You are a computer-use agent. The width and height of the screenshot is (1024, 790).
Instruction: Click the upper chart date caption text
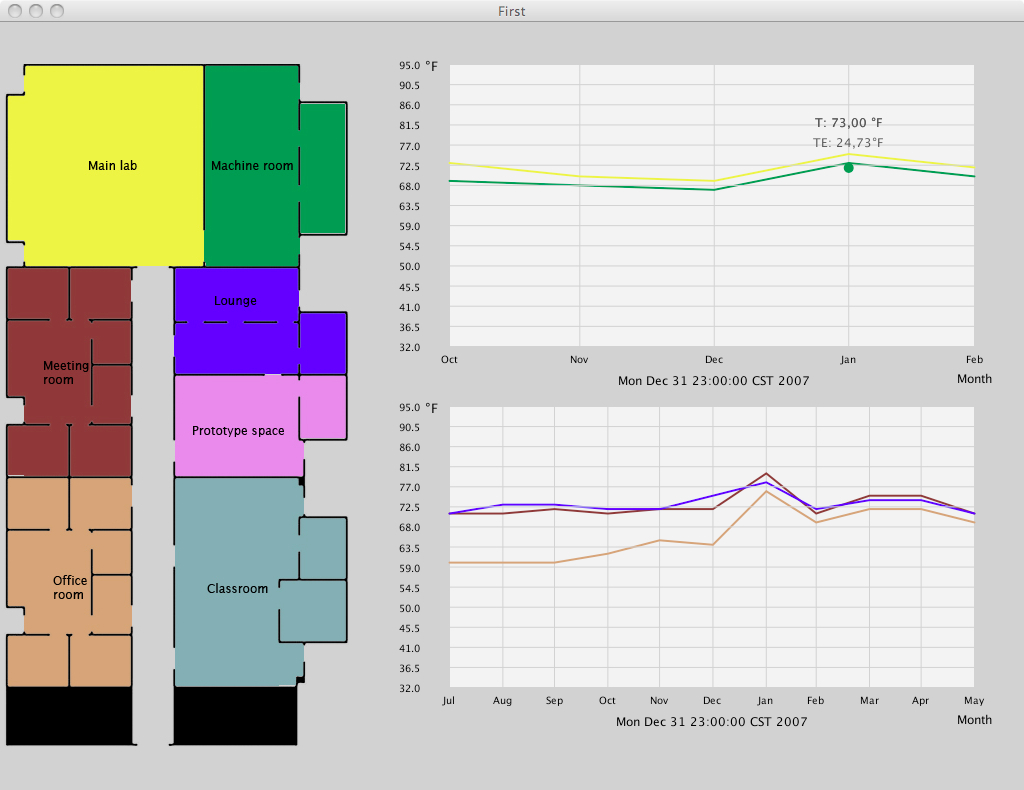tap(714, 381)
